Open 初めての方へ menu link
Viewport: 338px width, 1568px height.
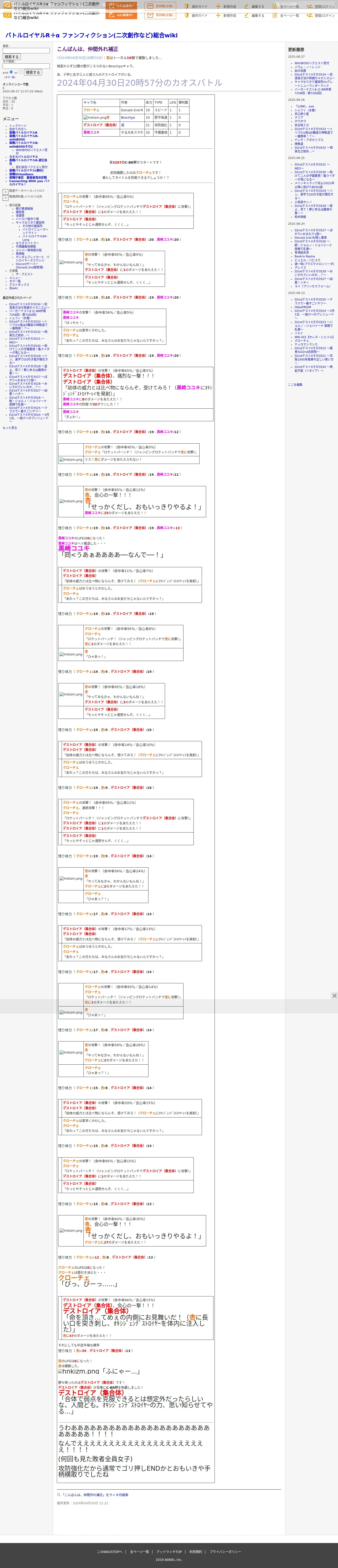pos(18,129)
